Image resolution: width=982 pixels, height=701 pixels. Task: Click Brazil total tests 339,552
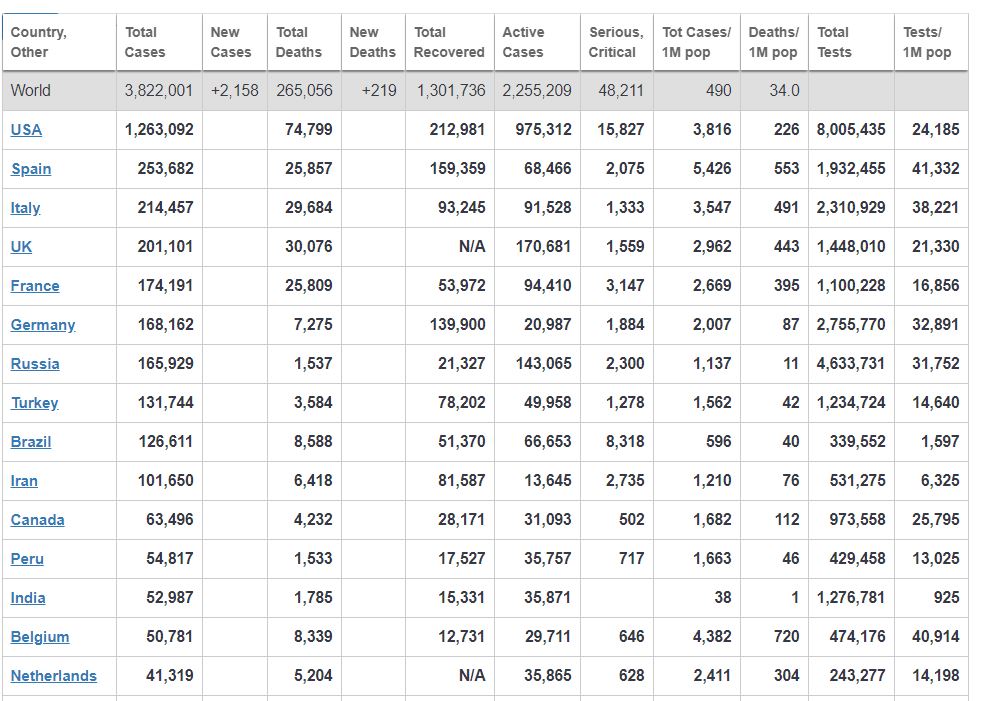click(858, 442)
